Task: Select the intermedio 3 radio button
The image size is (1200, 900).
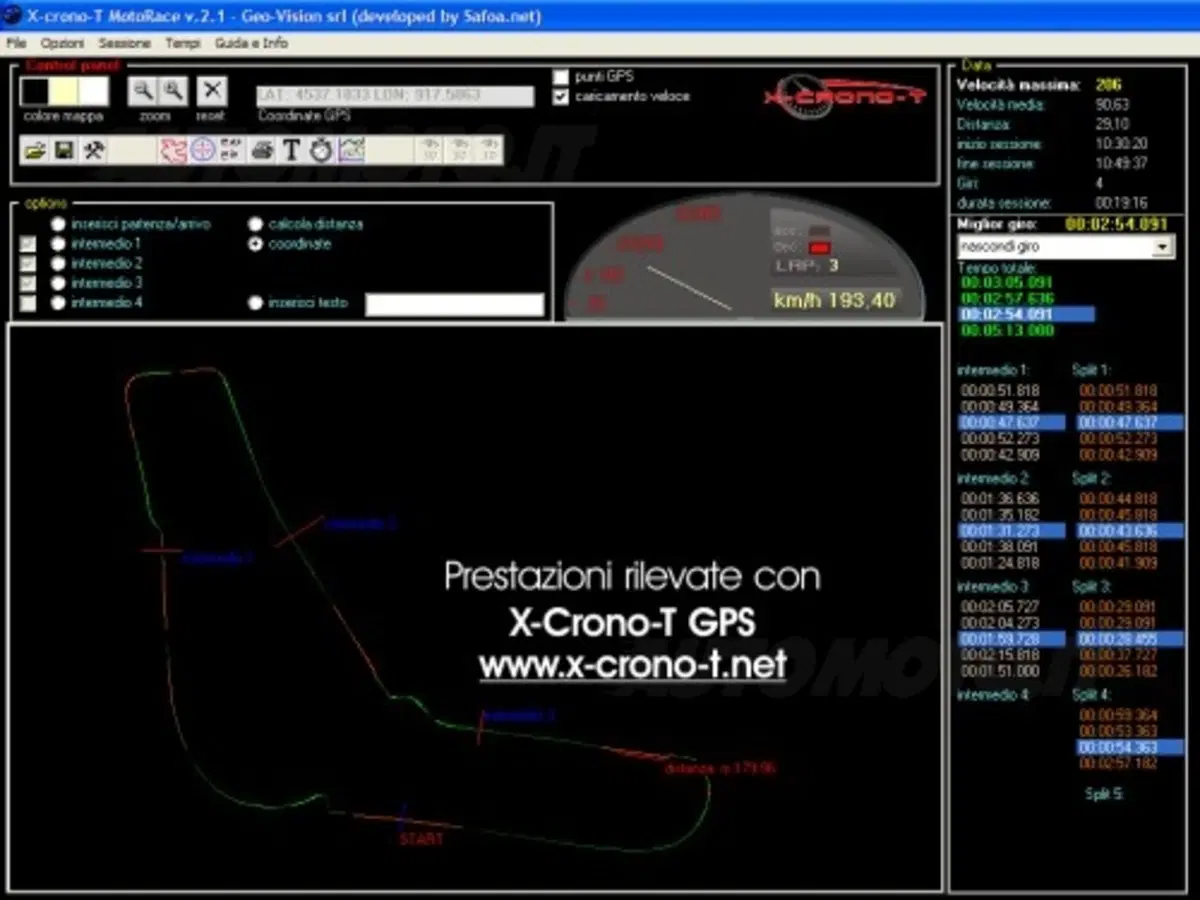Action: [59, 283]
